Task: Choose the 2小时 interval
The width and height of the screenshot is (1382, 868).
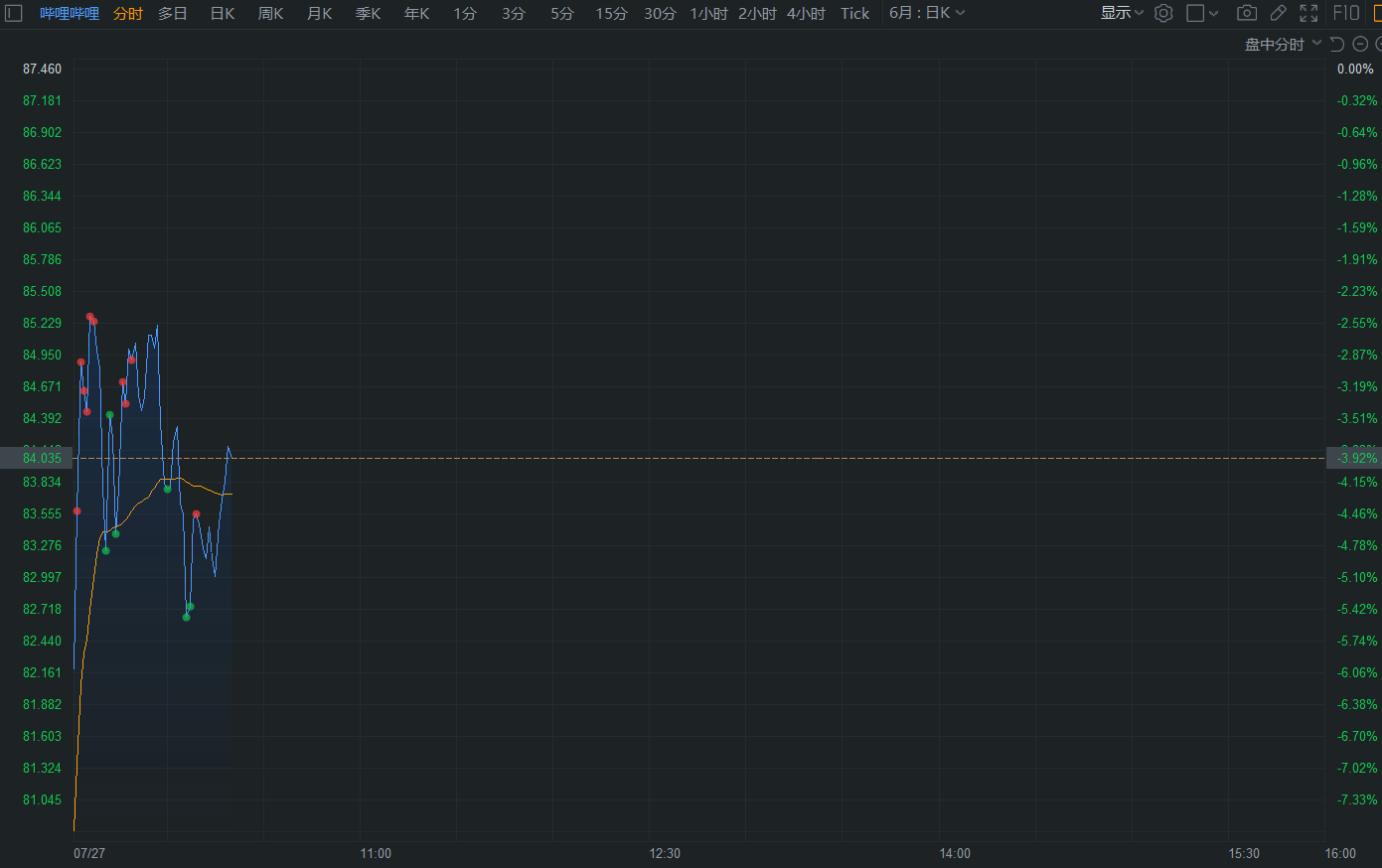Action: click(x=757, y=13)
